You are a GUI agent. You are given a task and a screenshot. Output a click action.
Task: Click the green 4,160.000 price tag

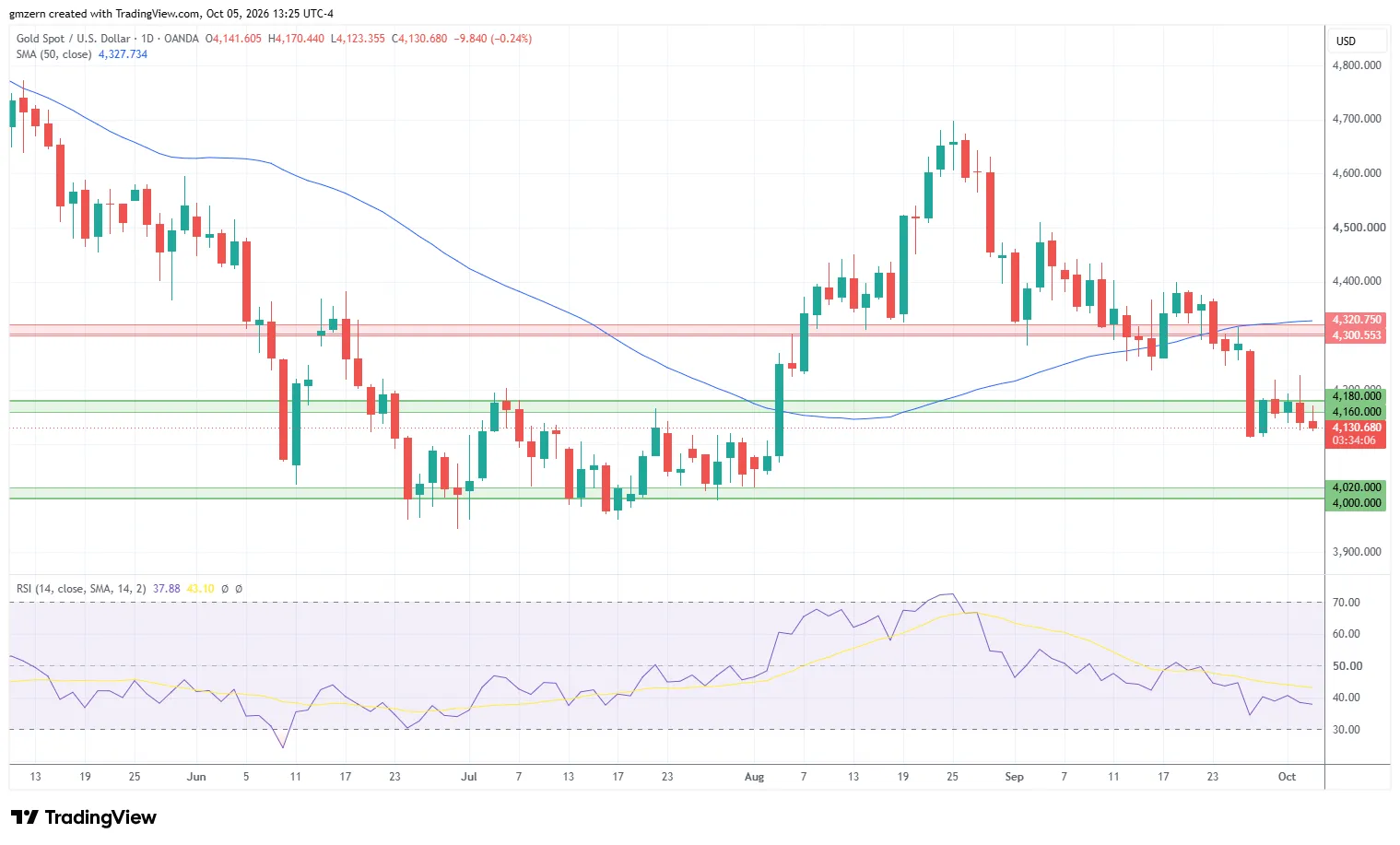(x=1357, y=412)
